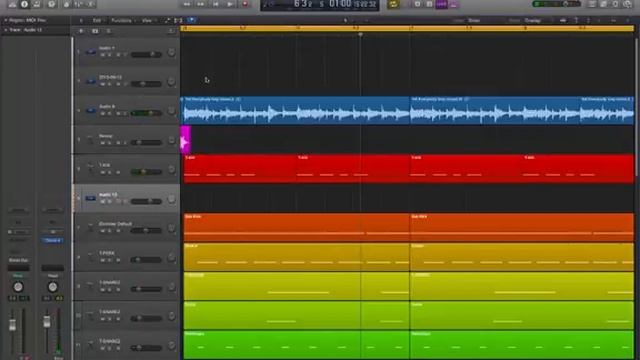The image size is (640, 360).
Task: Toggle the Metronome click icon
Action: (453, 4)
